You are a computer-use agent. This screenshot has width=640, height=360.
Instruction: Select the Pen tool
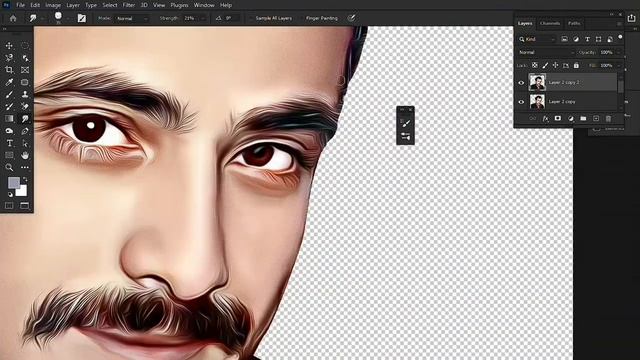25,131
